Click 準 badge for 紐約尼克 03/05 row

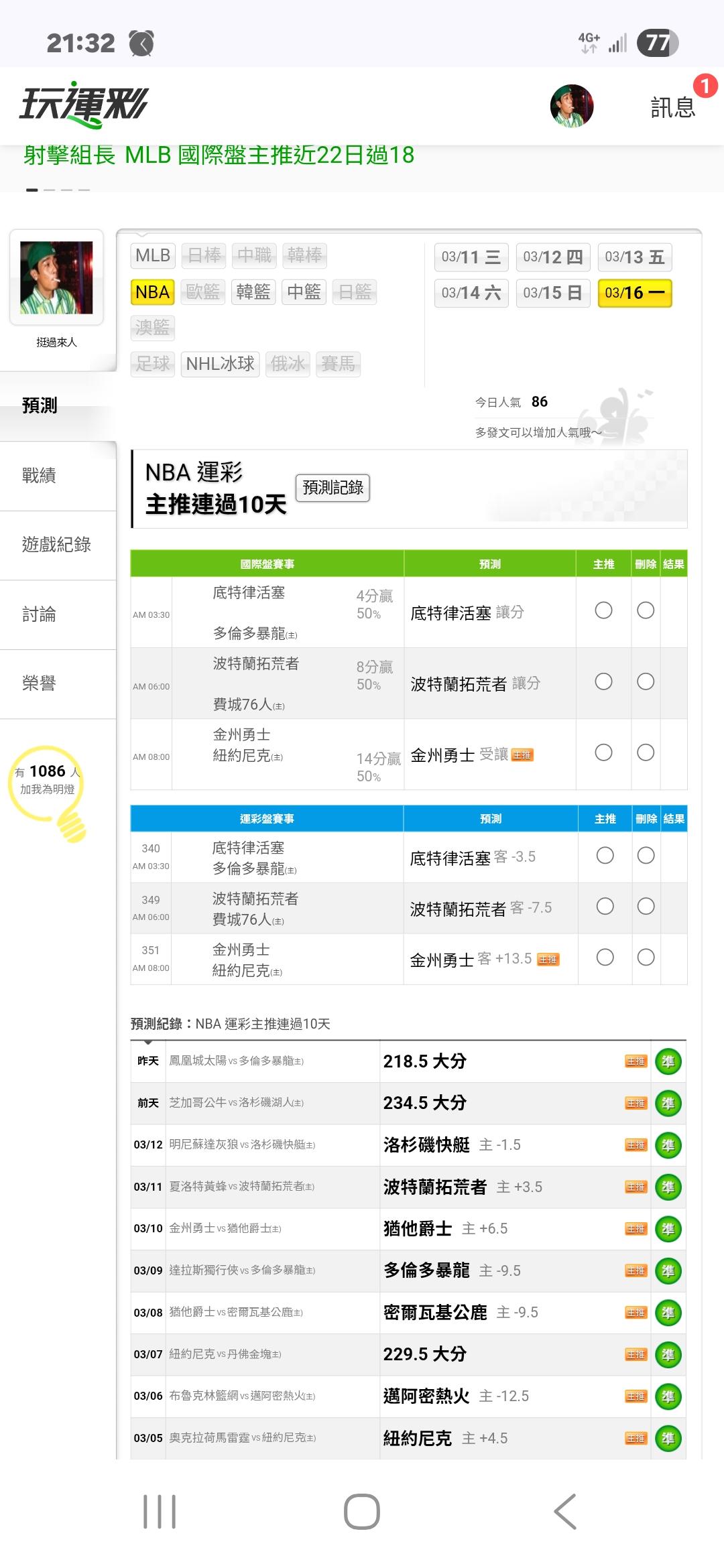point(668,1438)
